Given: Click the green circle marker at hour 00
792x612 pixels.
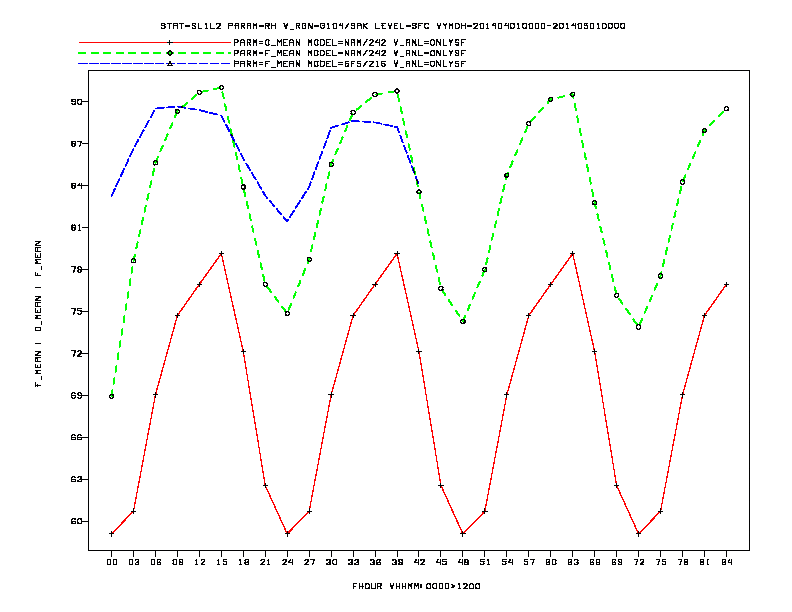Looking at the screenshot, I should 112,396.
